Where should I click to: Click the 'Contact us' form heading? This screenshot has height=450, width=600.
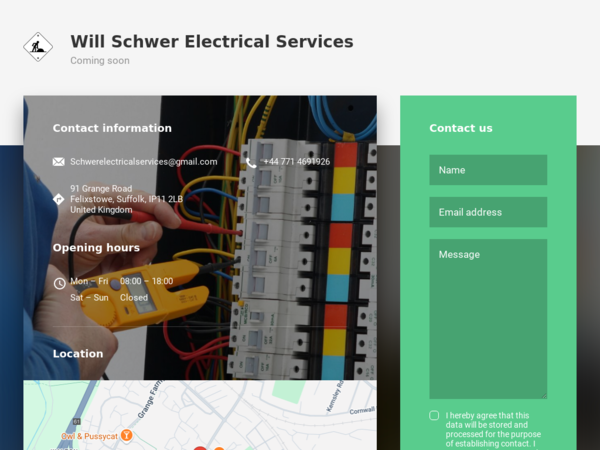click(x=461, y=128)
